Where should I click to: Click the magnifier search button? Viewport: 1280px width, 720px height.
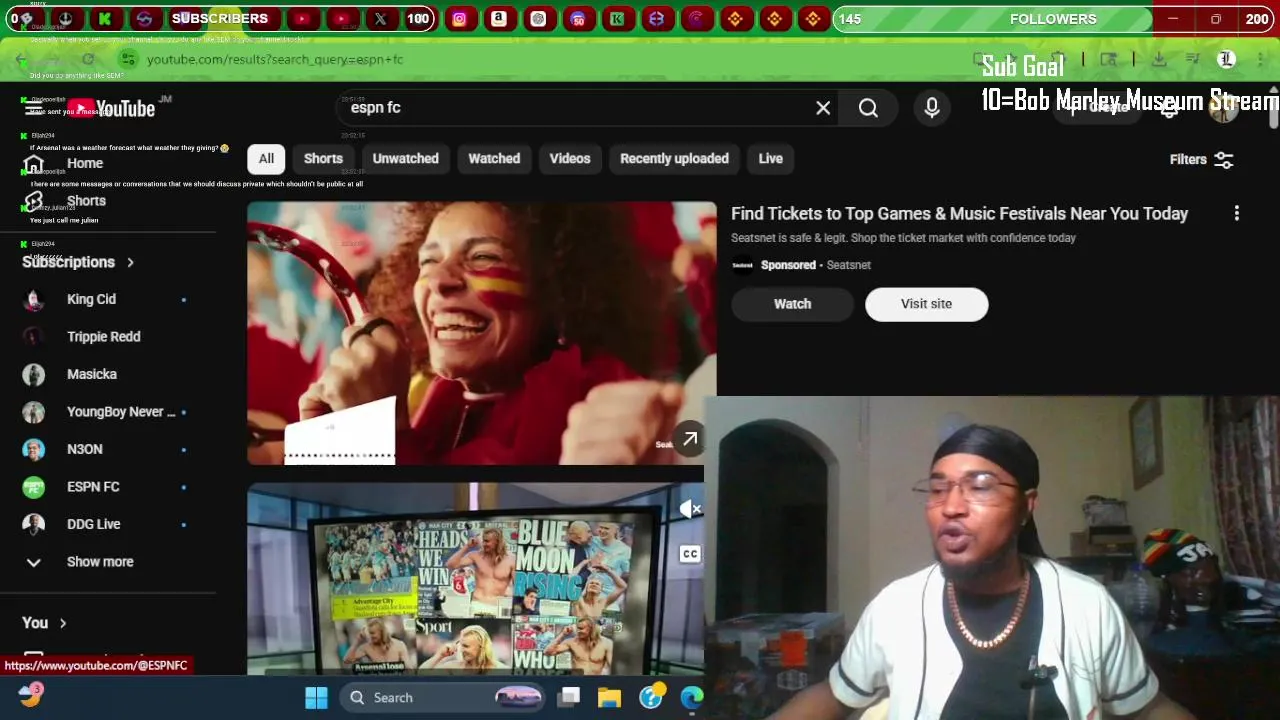(x=868, y=108)
